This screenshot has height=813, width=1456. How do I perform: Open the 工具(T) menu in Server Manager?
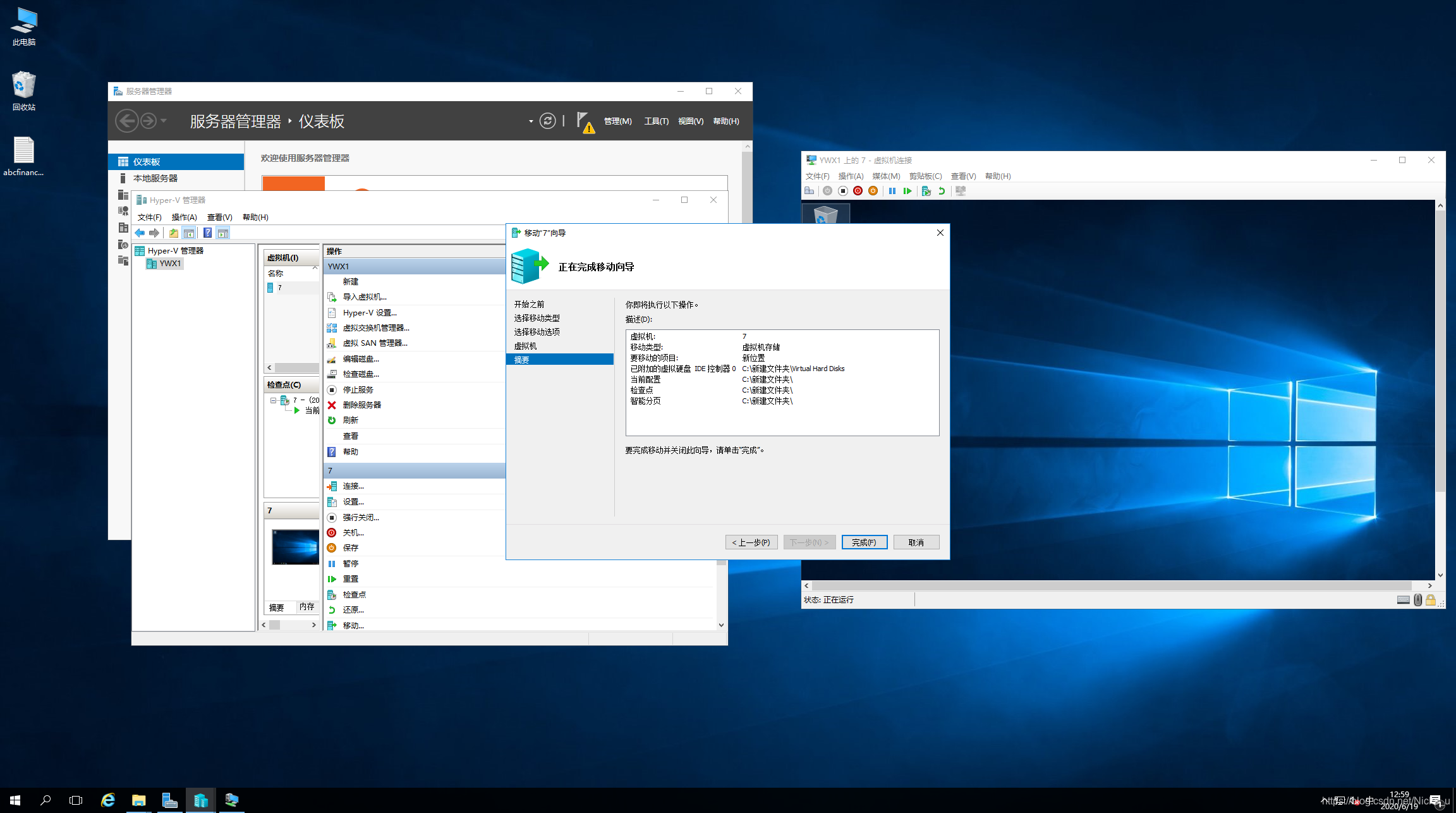tap(656, 121)
